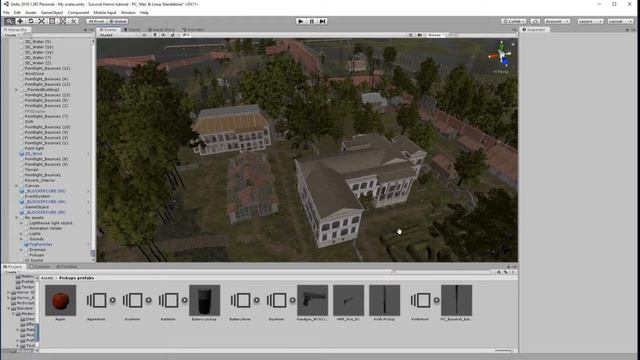Select the Rotate tool

[31, 21]
